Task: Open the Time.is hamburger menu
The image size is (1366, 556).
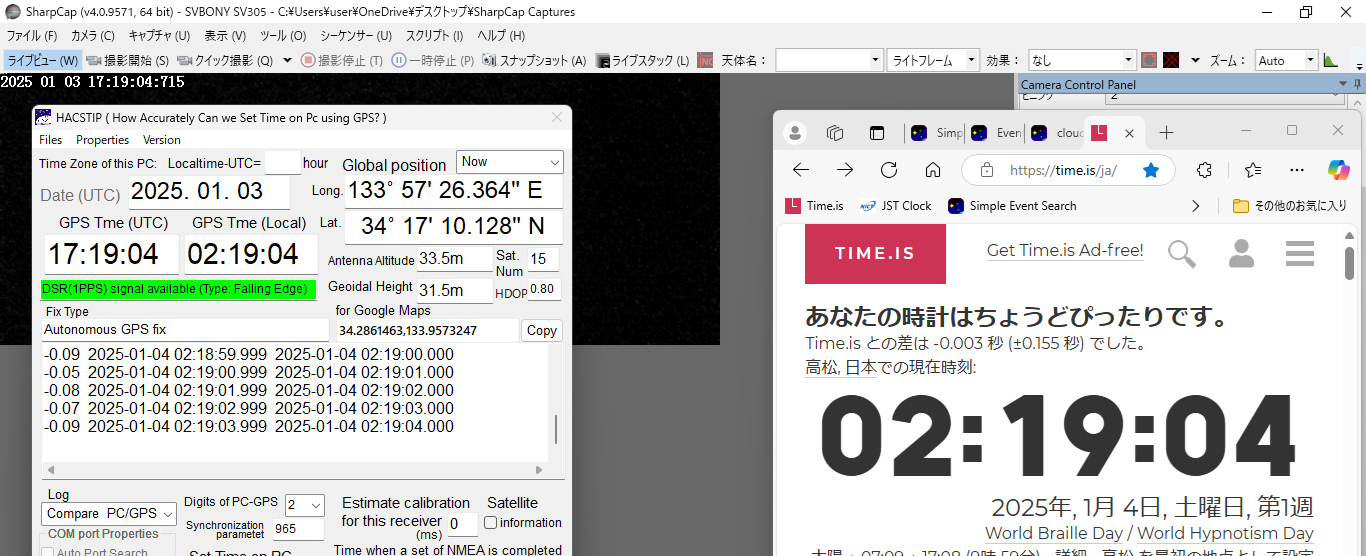Action: coord(1300,253)
